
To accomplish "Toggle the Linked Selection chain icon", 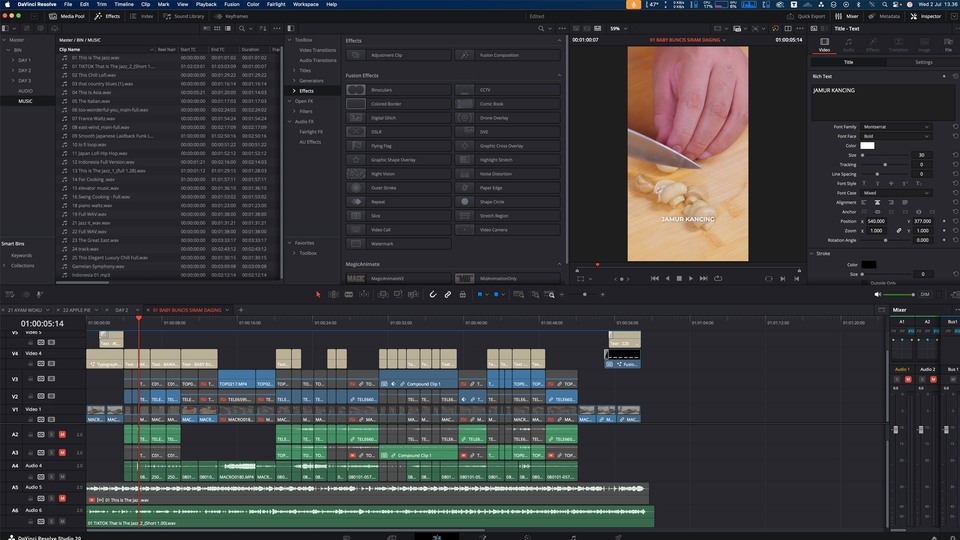I will click(448, 294).
